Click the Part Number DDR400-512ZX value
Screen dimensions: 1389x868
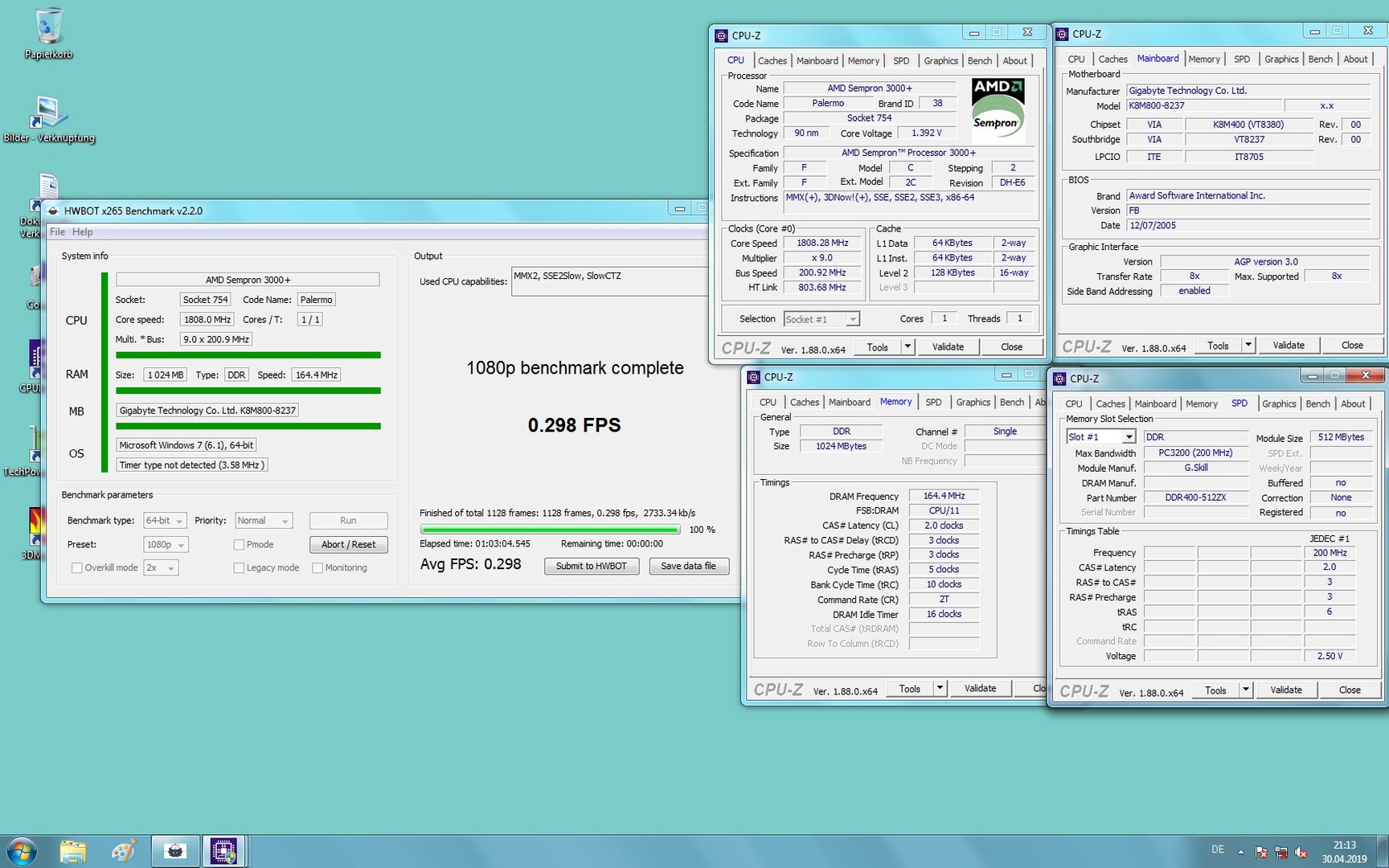[x=1195, y=497]
